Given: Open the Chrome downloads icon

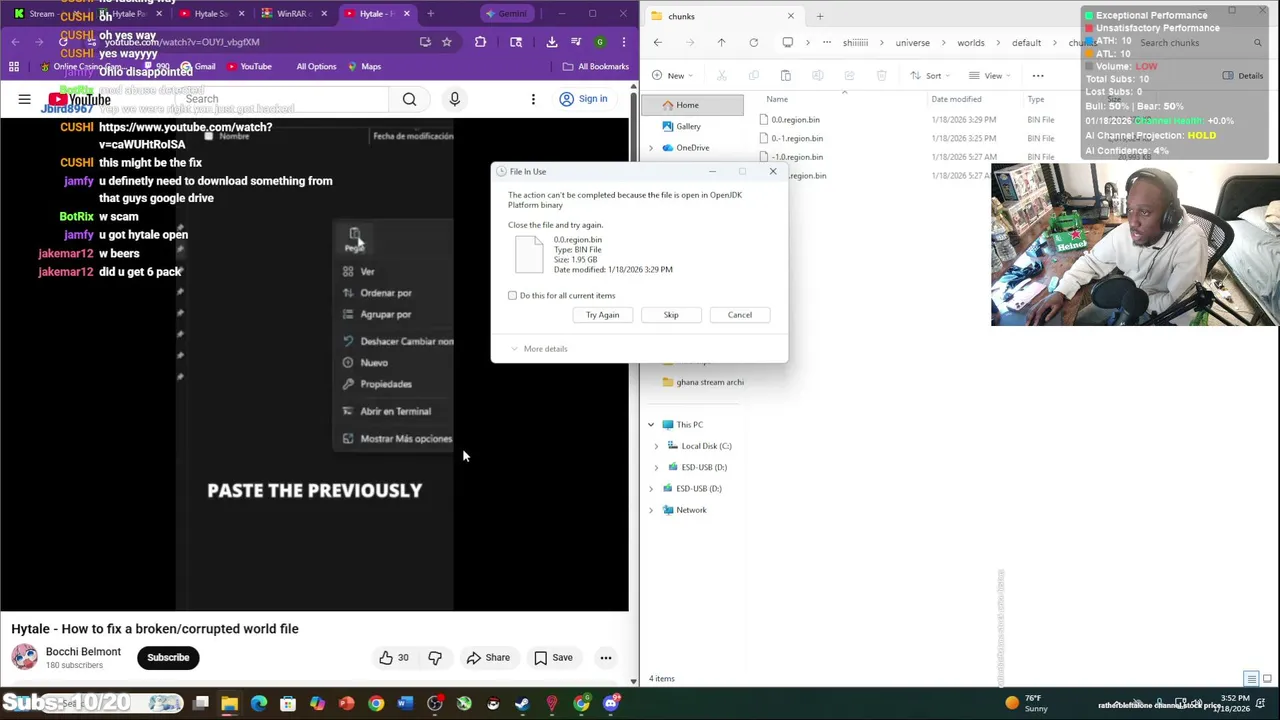Looking at the screenshot, I should (551, 42).
